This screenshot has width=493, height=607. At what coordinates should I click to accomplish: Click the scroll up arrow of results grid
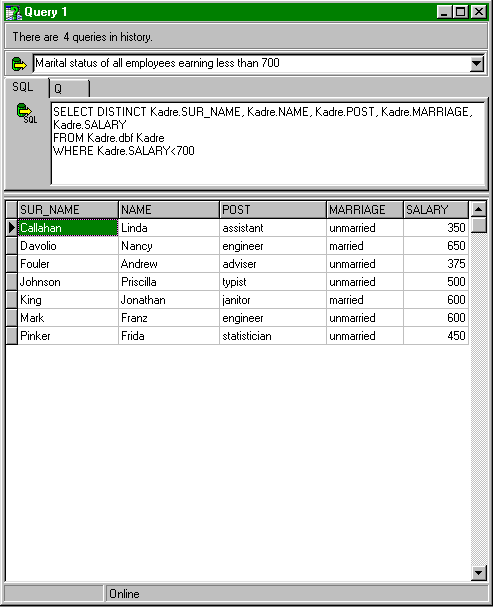pos(478,209)
